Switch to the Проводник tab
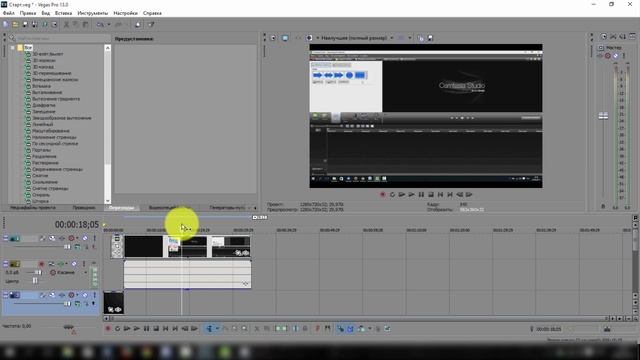Screen dimensions: 640x360 (84, 208)
